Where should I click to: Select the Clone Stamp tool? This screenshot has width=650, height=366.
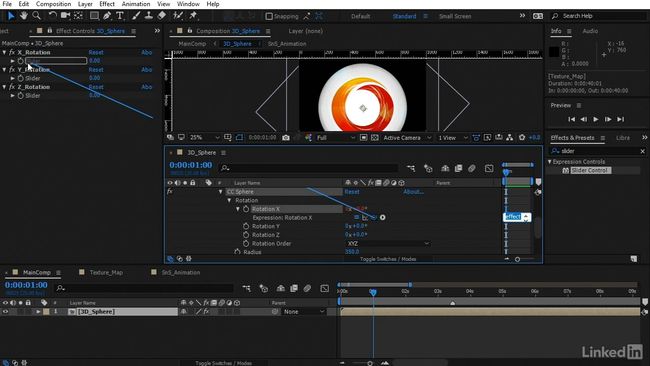(x=149, y=16)
